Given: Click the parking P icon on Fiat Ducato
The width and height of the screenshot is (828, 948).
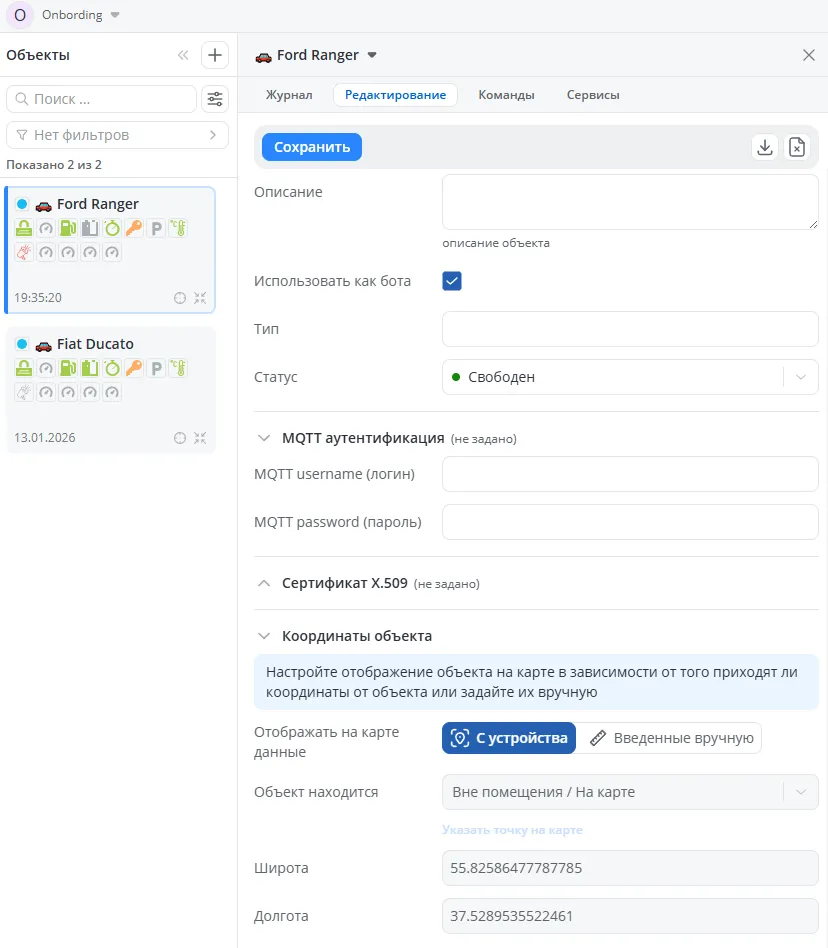Looking at the screenshot, I should (156, 368).
